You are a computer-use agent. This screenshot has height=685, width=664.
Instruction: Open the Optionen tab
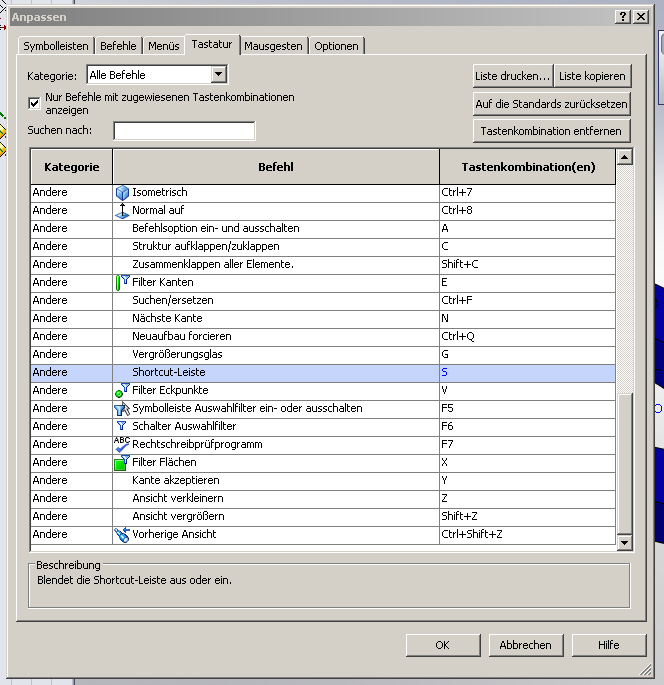click(x=336, y=46)
